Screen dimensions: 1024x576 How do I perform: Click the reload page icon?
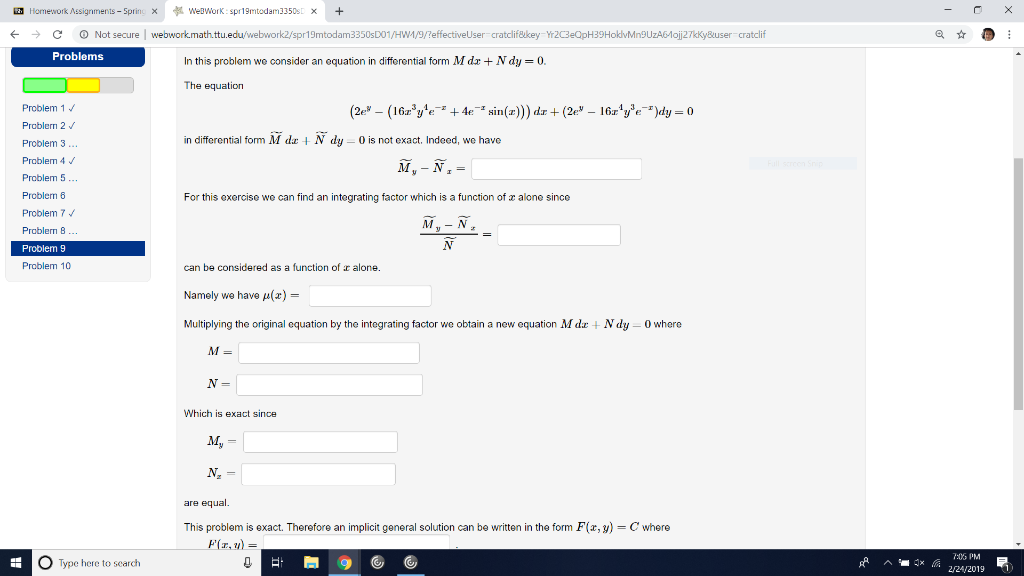[x=57, y=32]
